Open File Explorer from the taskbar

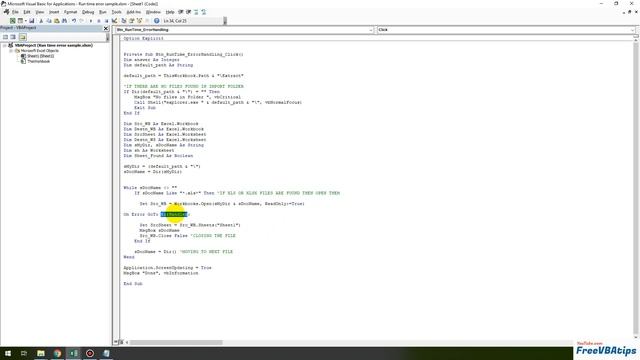click(41, 353)
